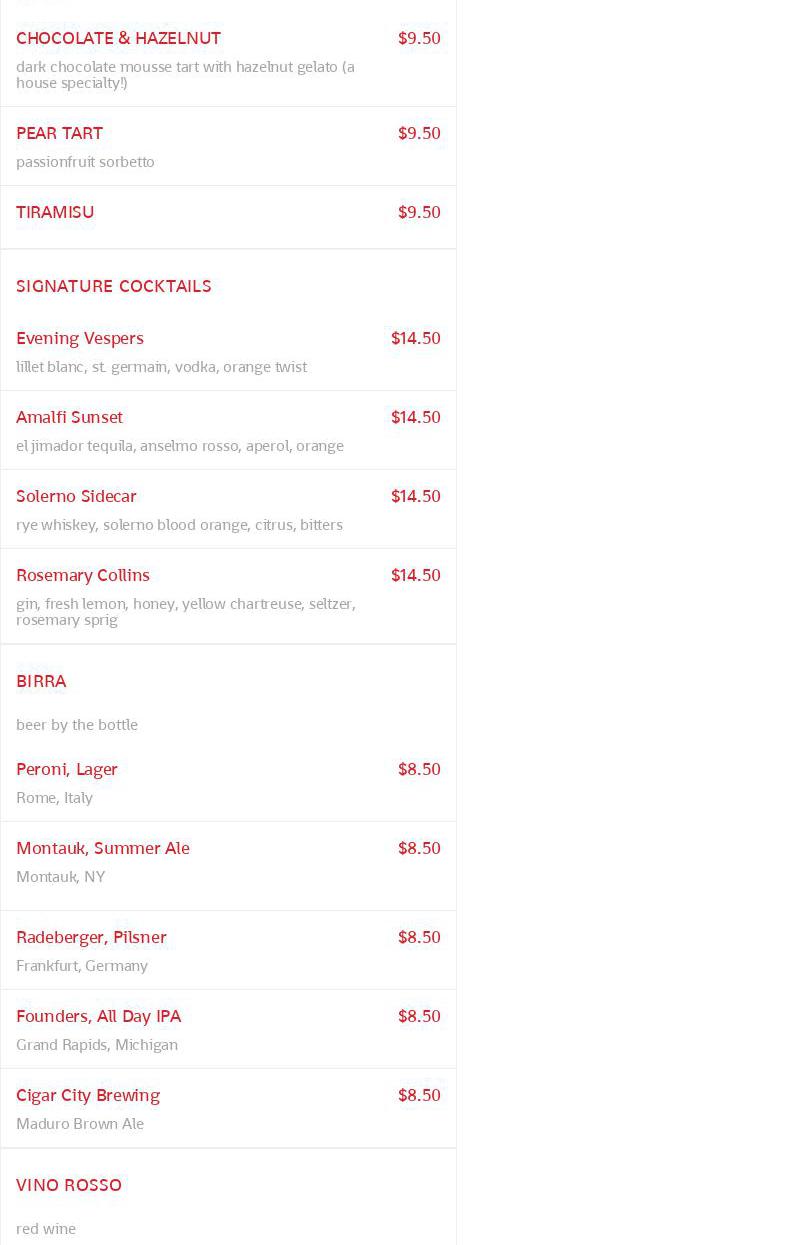This screenshot has width=785, height=1245.
Task: Open the Tiramisu dessert entry
Action: [55, 212]
